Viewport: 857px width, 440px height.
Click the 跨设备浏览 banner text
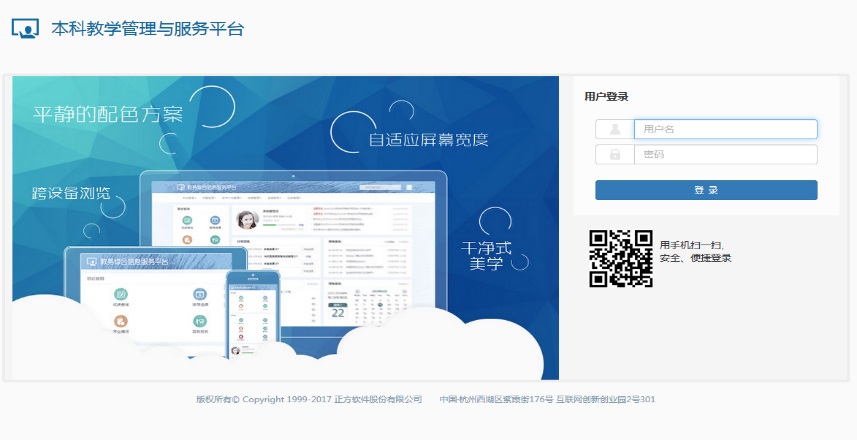point(71,192)
